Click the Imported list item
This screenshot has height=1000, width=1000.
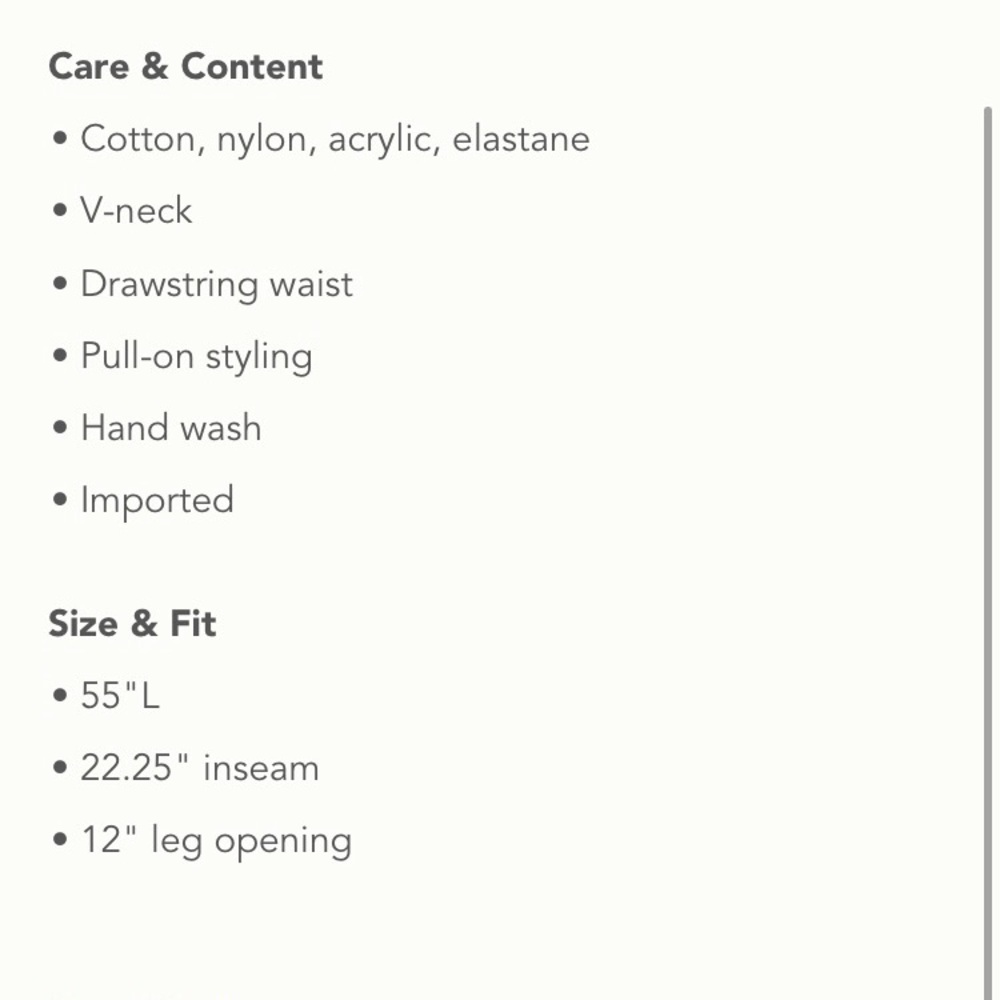coord(157,500)
